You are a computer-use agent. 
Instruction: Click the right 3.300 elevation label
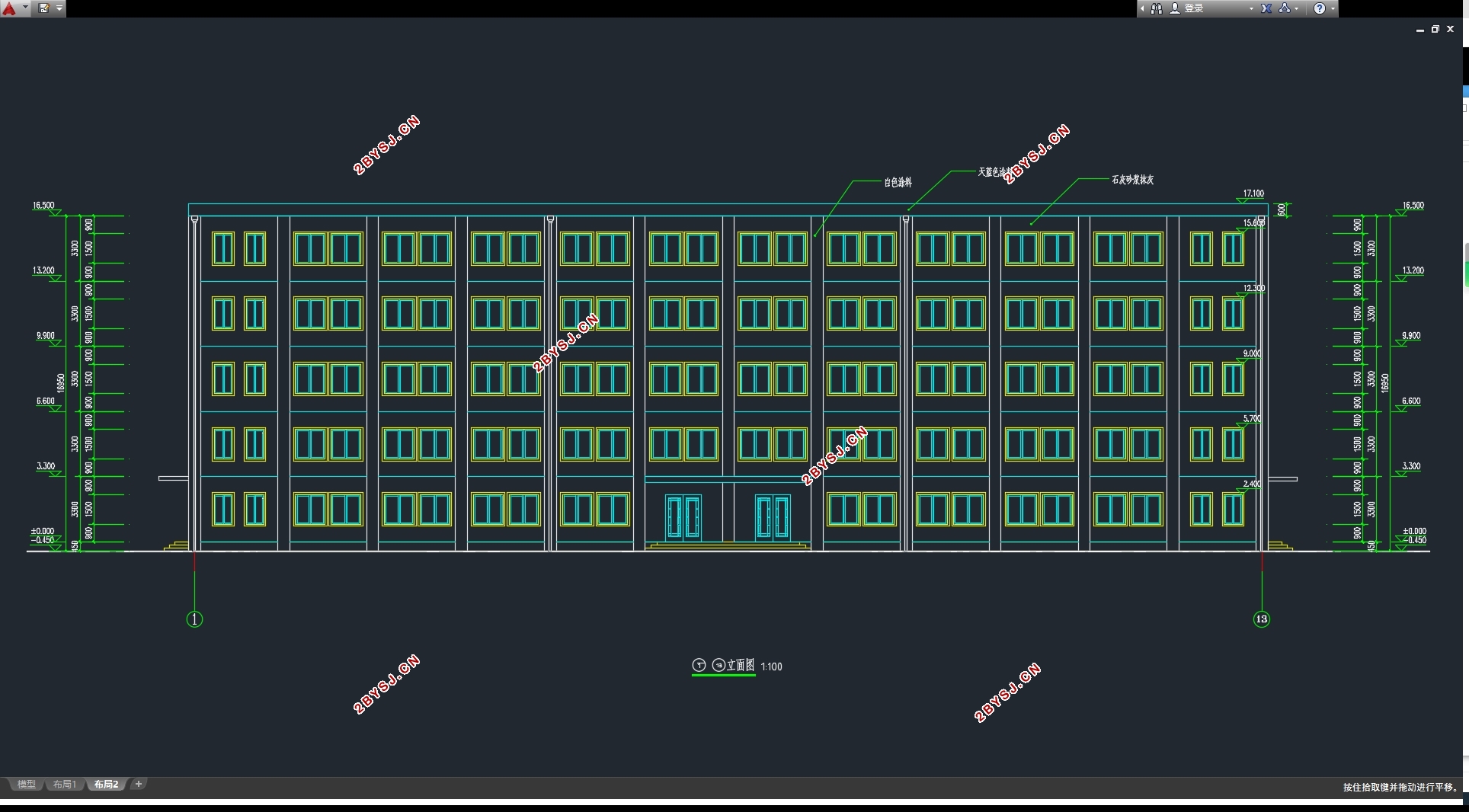(1411, 466)
